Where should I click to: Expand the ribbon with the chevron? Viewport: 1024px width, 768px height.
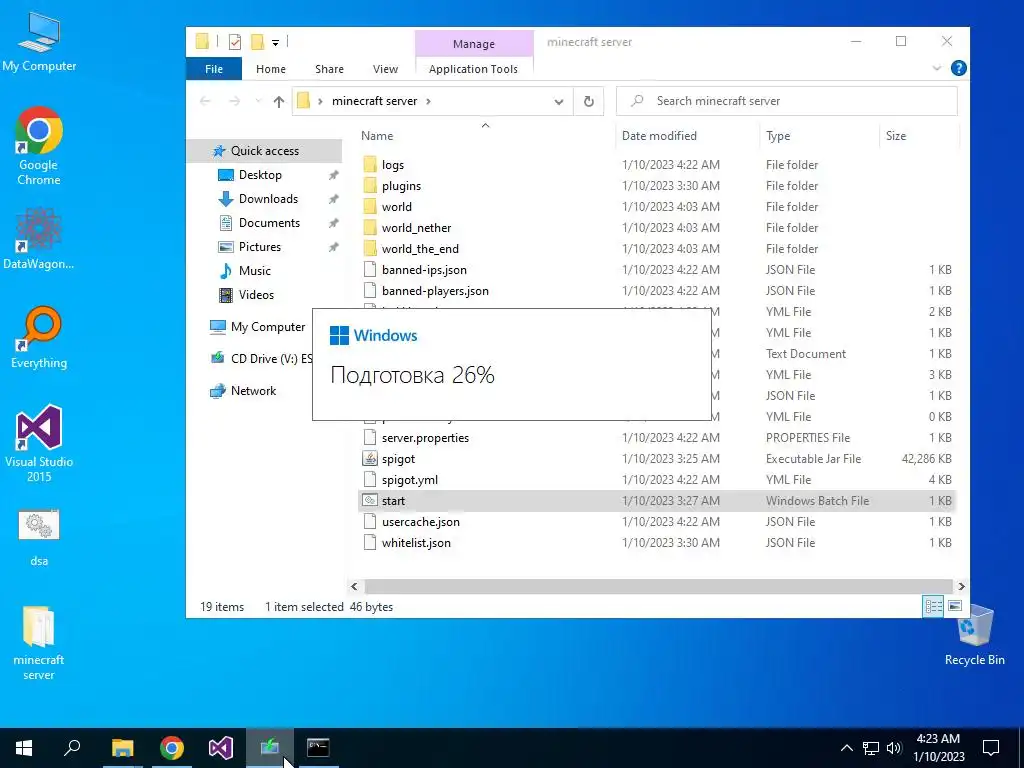pyautogui.click(x=936, y=68)
